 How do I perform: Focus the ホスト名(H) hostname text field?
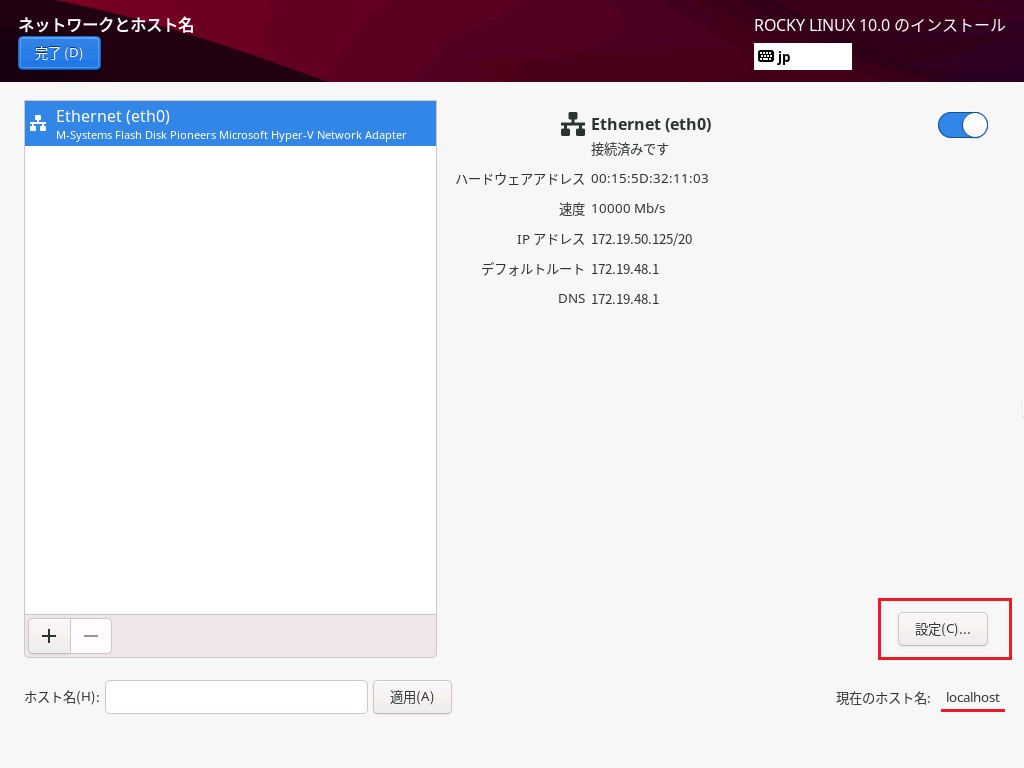[236, 697]
